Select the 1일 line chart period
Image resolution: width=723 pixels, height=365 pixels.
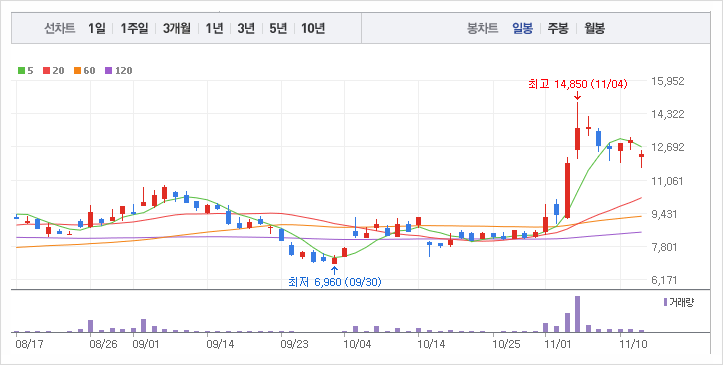point(97,29)
